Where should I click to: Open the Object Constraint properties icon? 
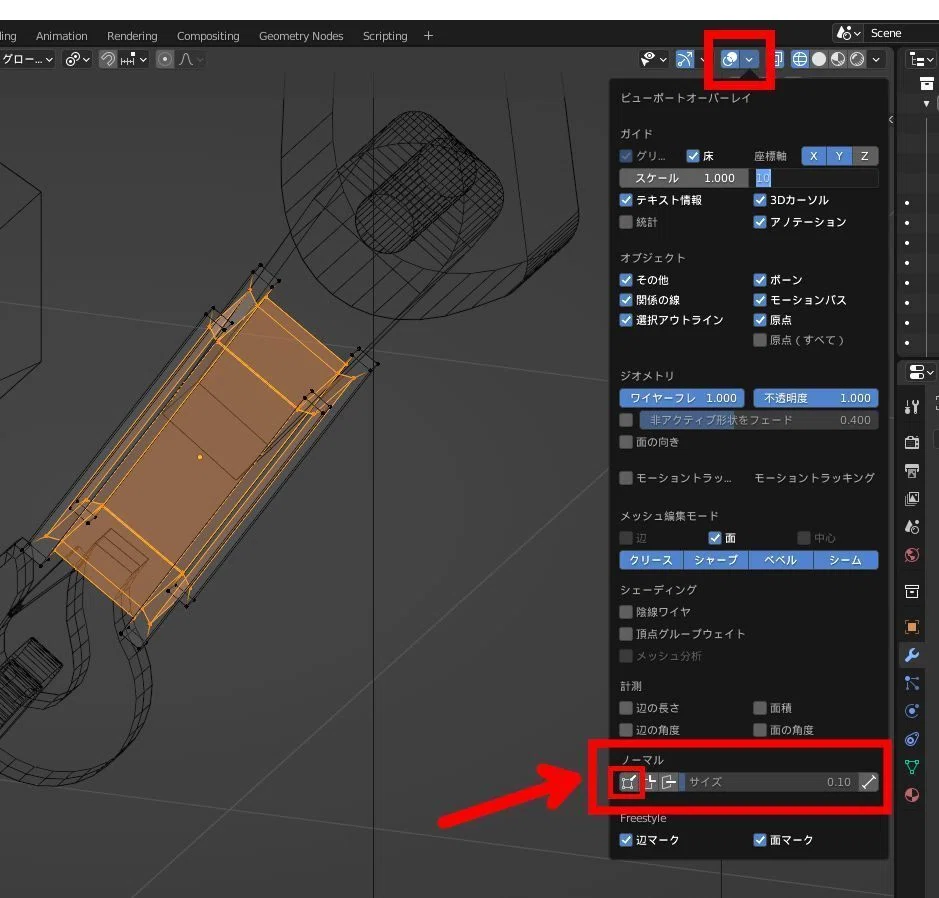pyautogui.click(x=911, y=739)
